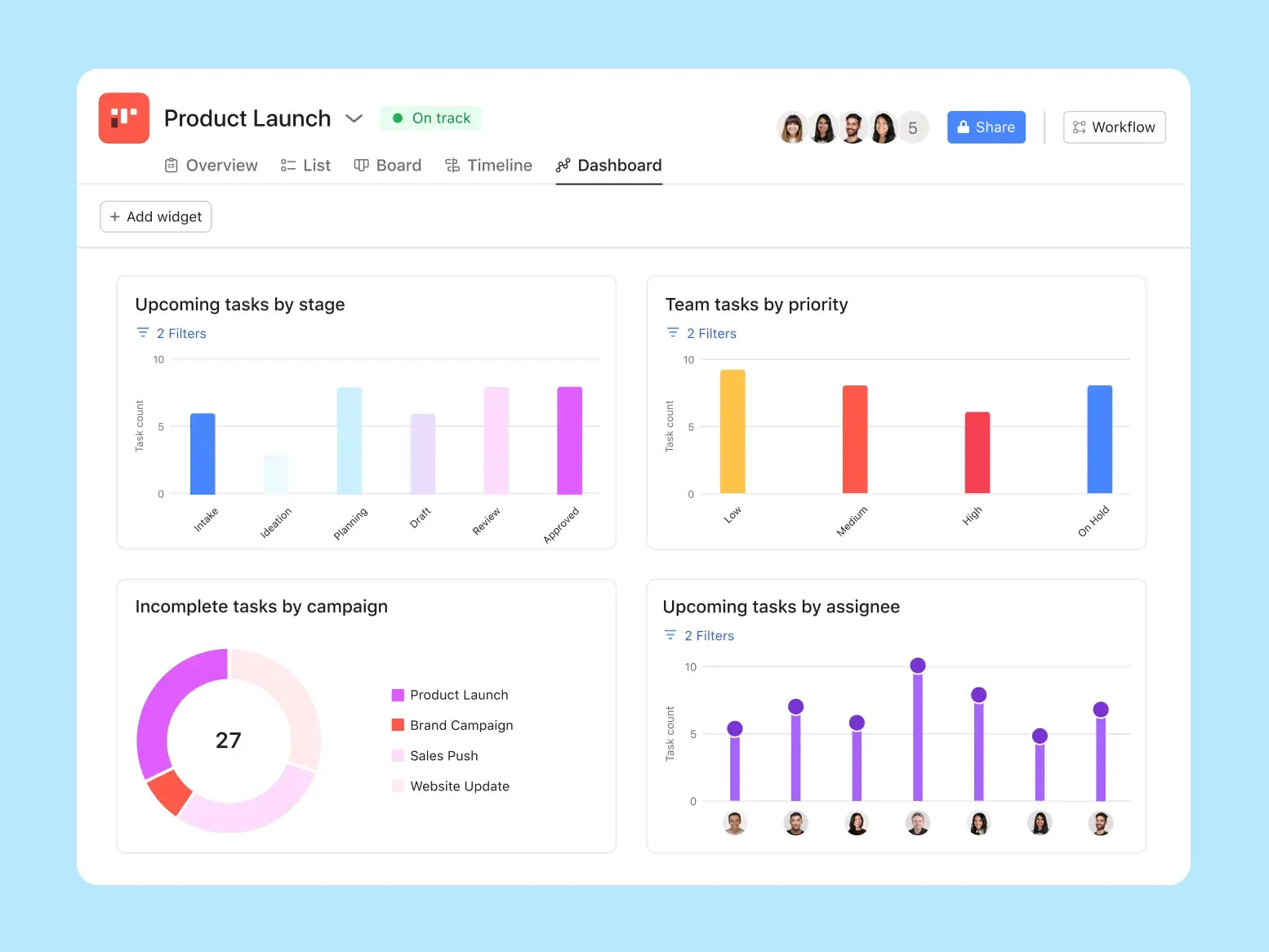Click the fifth assignee avatar under the chart

pyautogui.click(x=978, y=823)
